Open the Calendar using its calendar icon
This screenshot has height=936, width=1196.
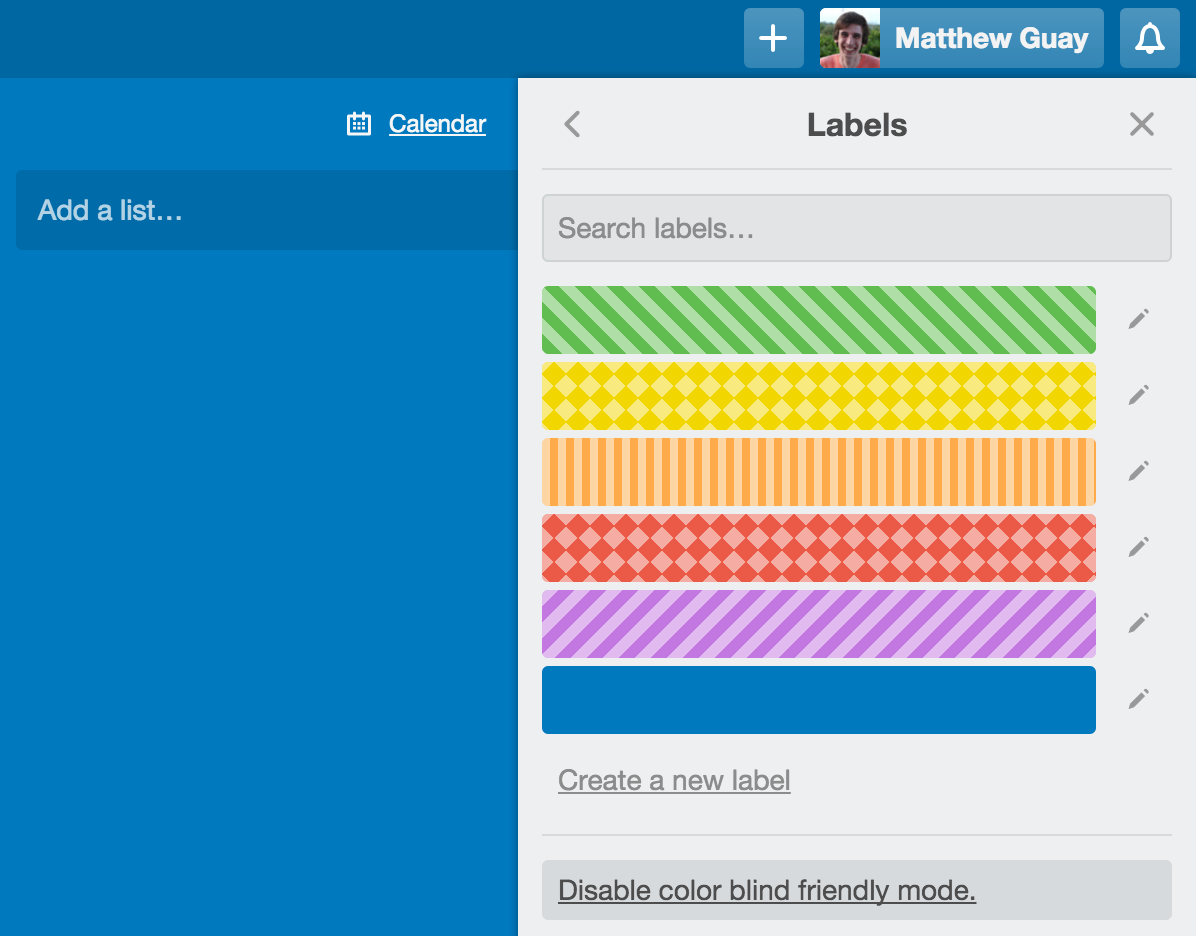tap(359, 123)
